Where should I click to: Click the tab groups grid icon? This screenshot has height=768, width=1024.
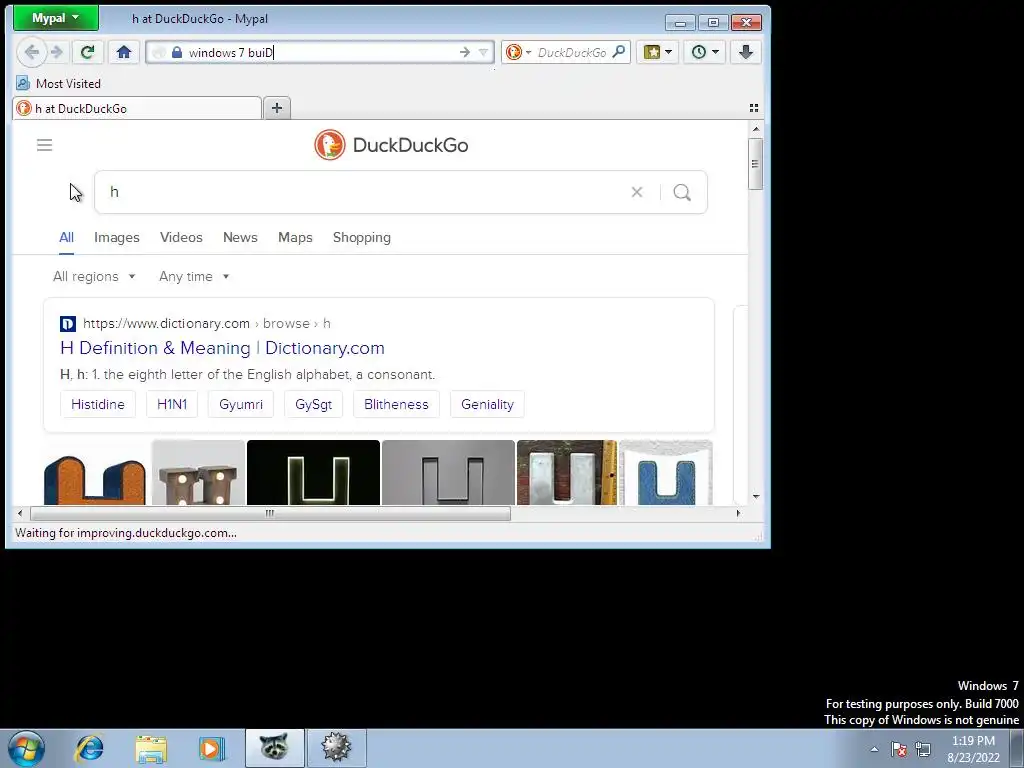click(x=754, y=108)
